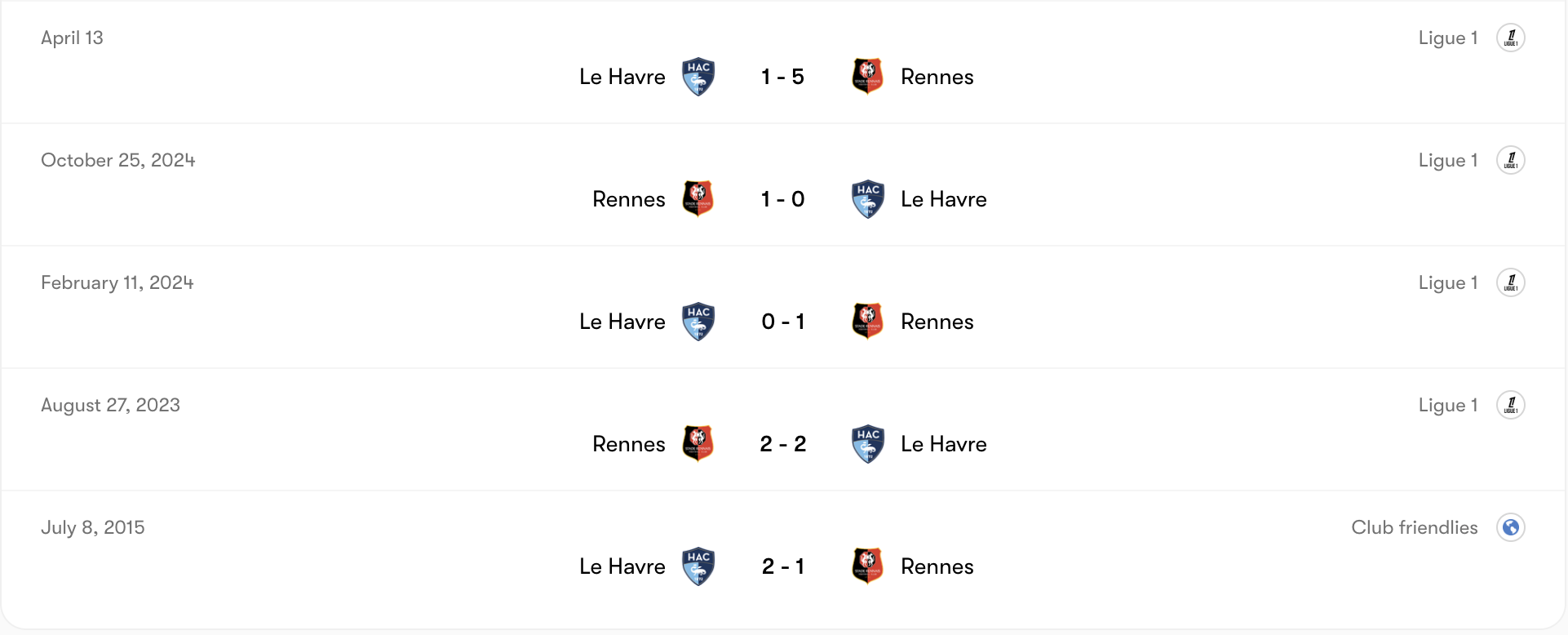1568x635 pixels.
Task: Select Le Havre name in the 2 - 1 match
Action: point(622,566)
